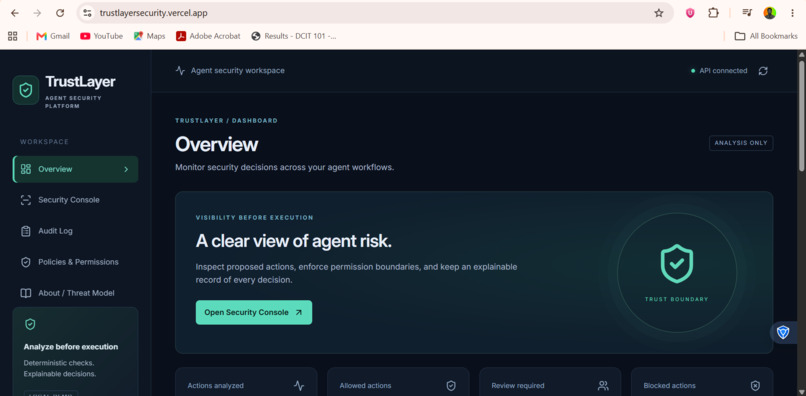Click the activity pulse icon beside Agent security workspace
The width and height of the screenshot is (806, 396).
(x=180, y=70)
